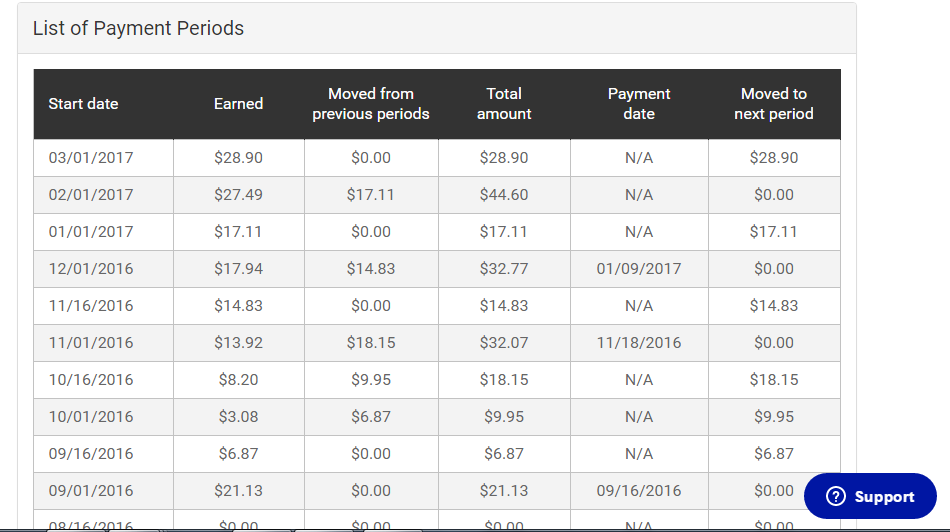
Task: Select the $44.60 total amount cell
Action: 504,195
